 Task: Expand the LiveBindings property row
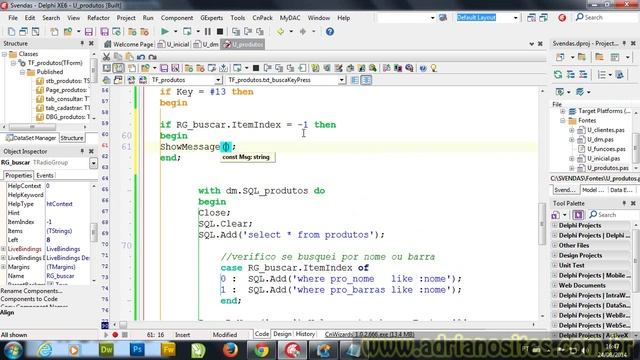coord(4,249)
